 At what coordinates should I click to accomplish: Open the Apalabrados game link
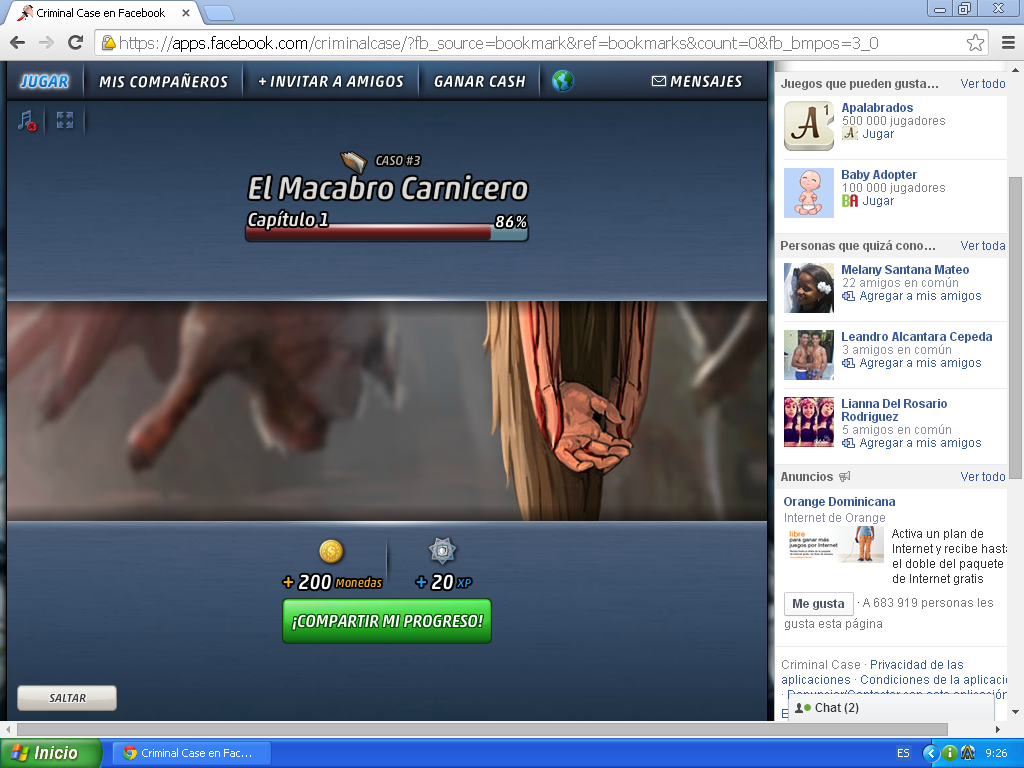877,108
